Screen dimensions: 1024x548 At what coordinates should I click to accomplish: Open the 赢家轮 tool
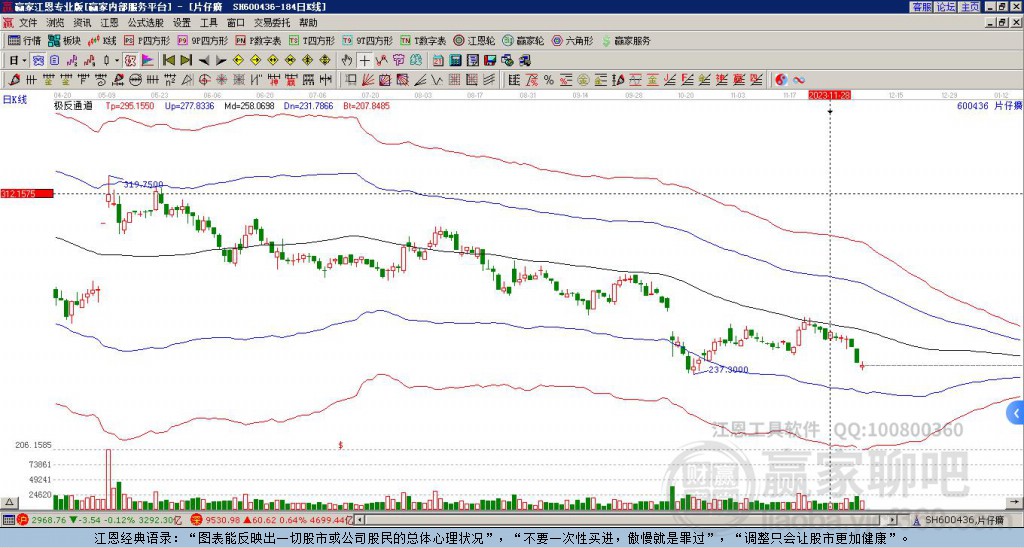tap(523, 40)
